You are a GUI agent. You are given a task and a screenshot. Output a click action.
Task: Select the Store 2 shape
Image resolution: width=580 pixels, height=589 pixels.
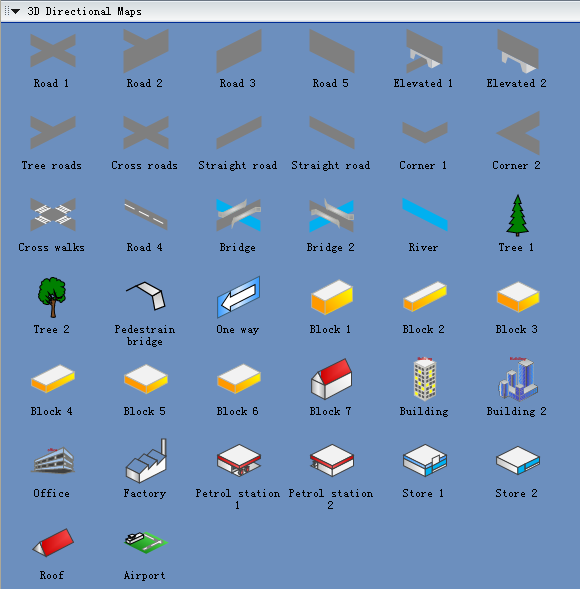(x=518, y=461)
